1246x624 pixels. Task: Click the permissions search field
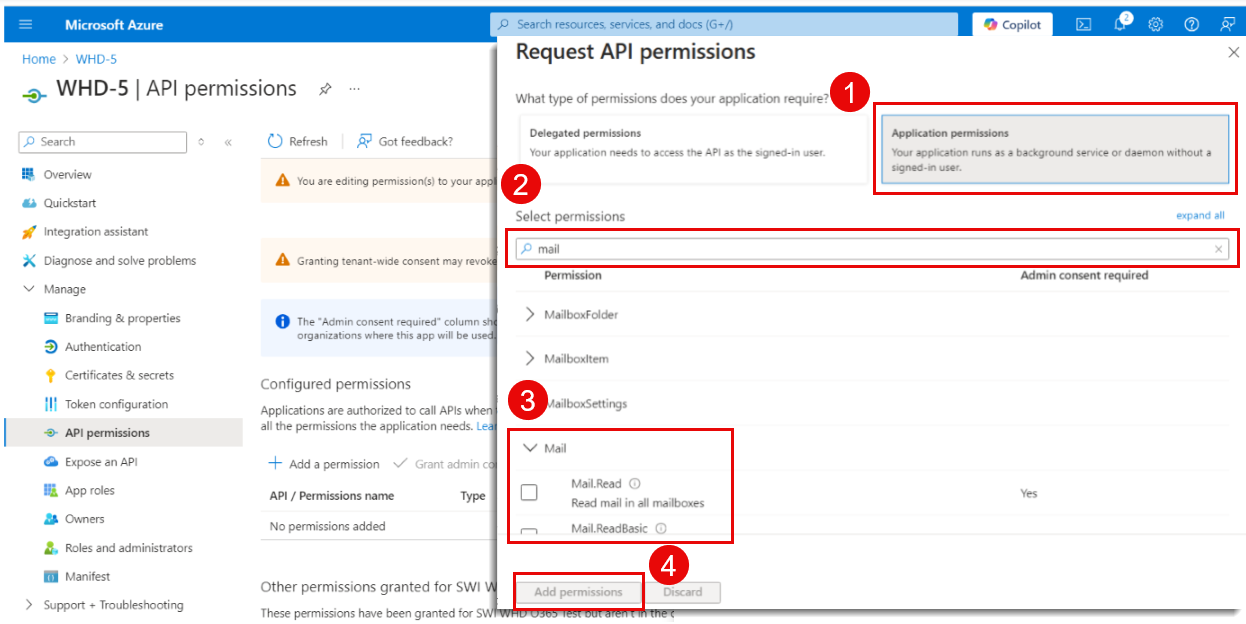tap(870, 249)
